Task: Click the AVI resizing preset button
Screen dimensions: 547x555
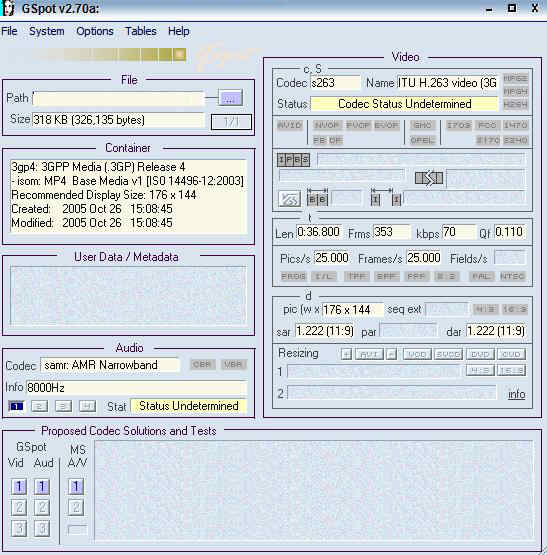Action: click(369, 354)
